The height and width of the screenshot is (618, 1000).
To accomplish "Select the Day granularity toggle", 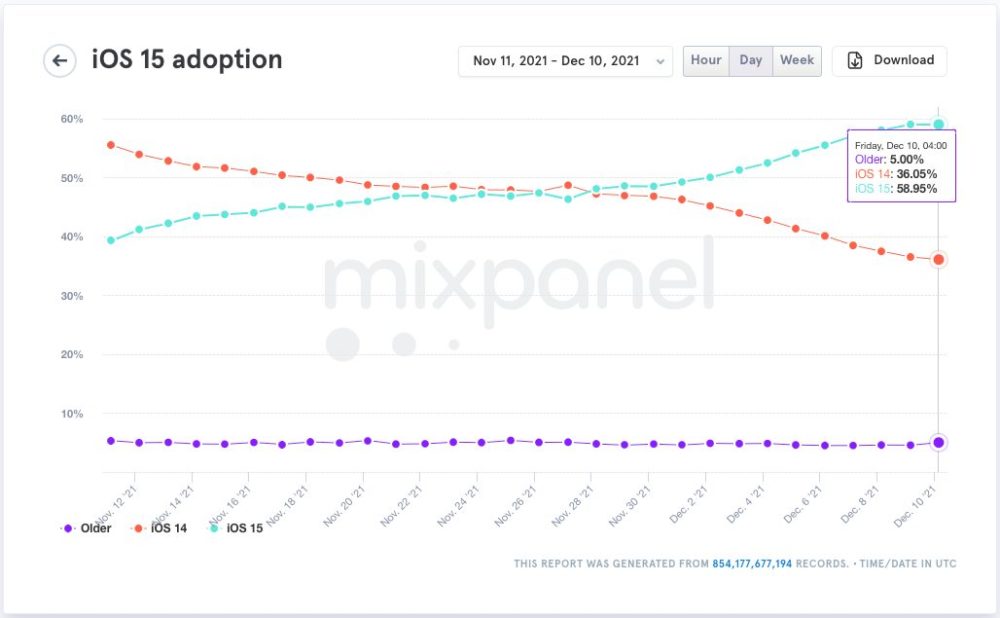I will tap(751, 60).
